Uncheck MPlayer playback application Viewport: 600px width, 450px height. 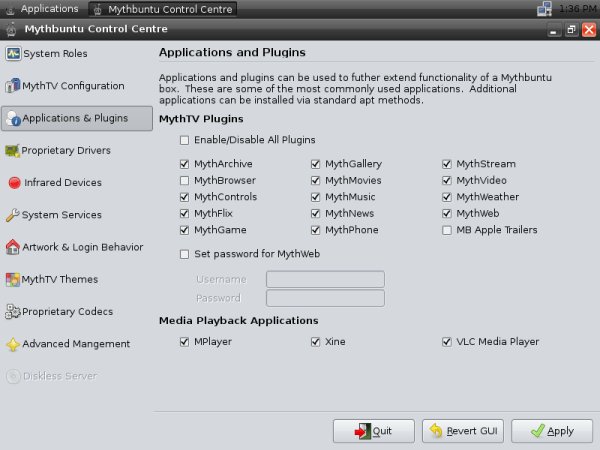pos(184,342)
